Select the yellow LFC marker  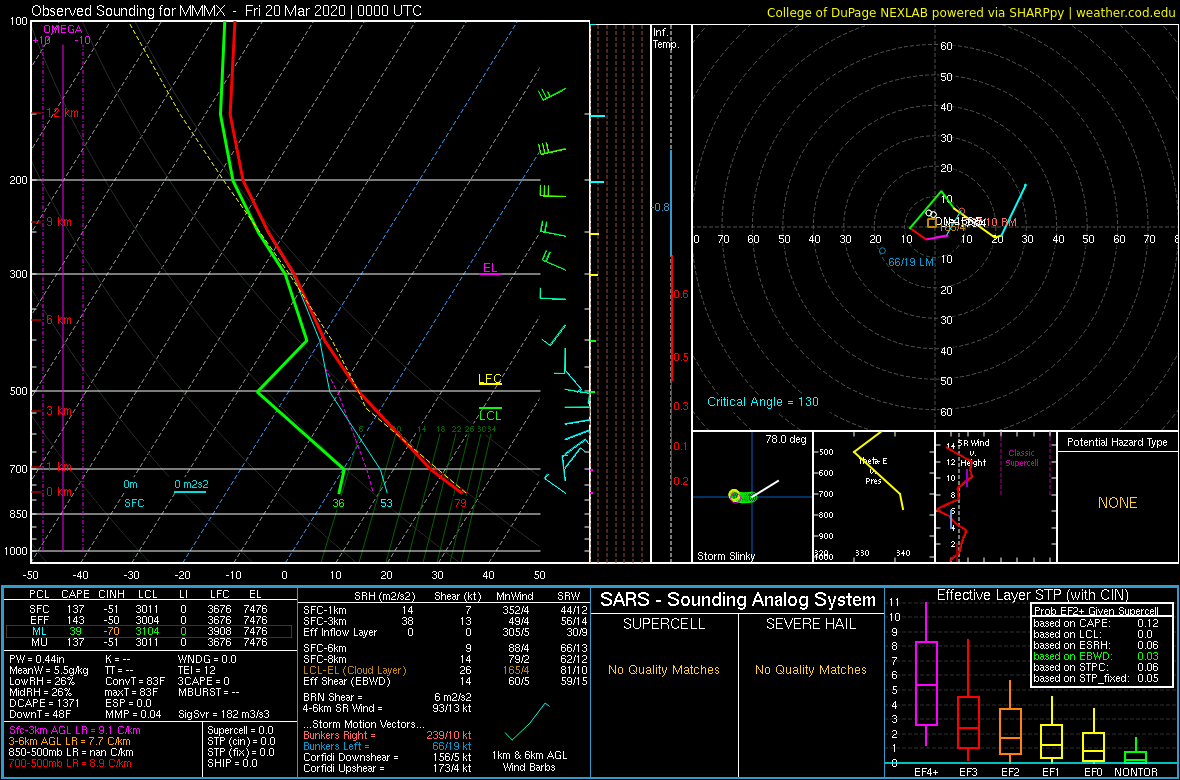489,379
